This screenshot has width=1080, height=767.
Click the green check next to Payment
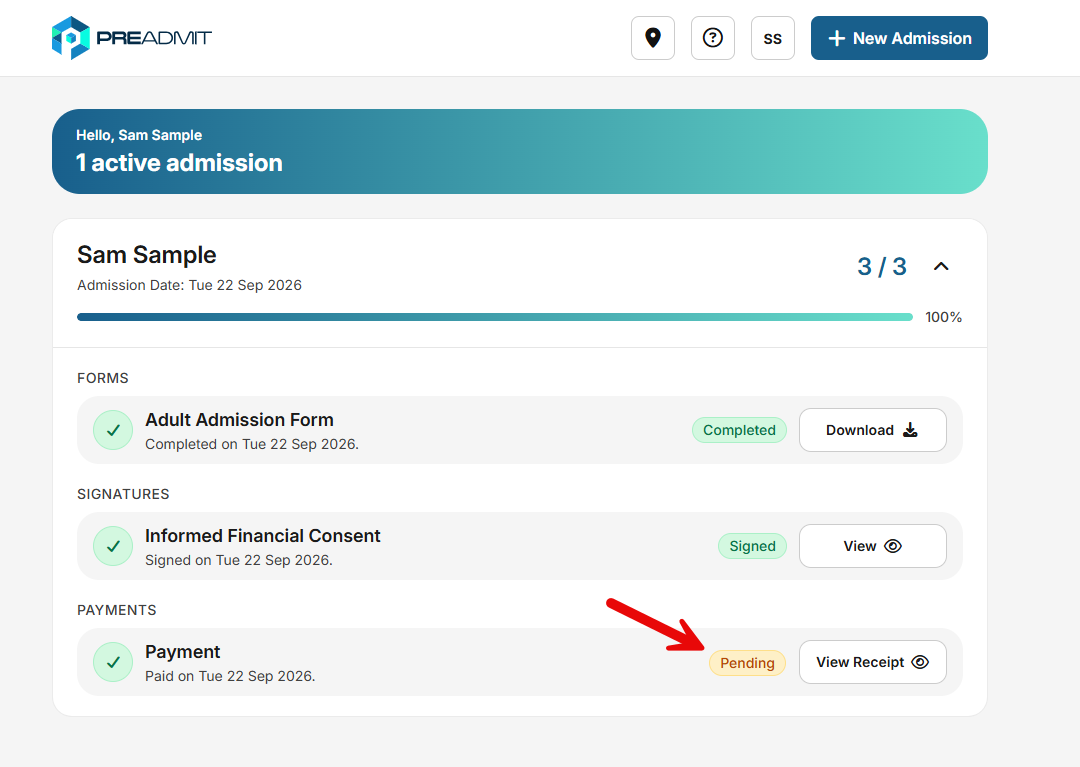click(x=113, y=662)
